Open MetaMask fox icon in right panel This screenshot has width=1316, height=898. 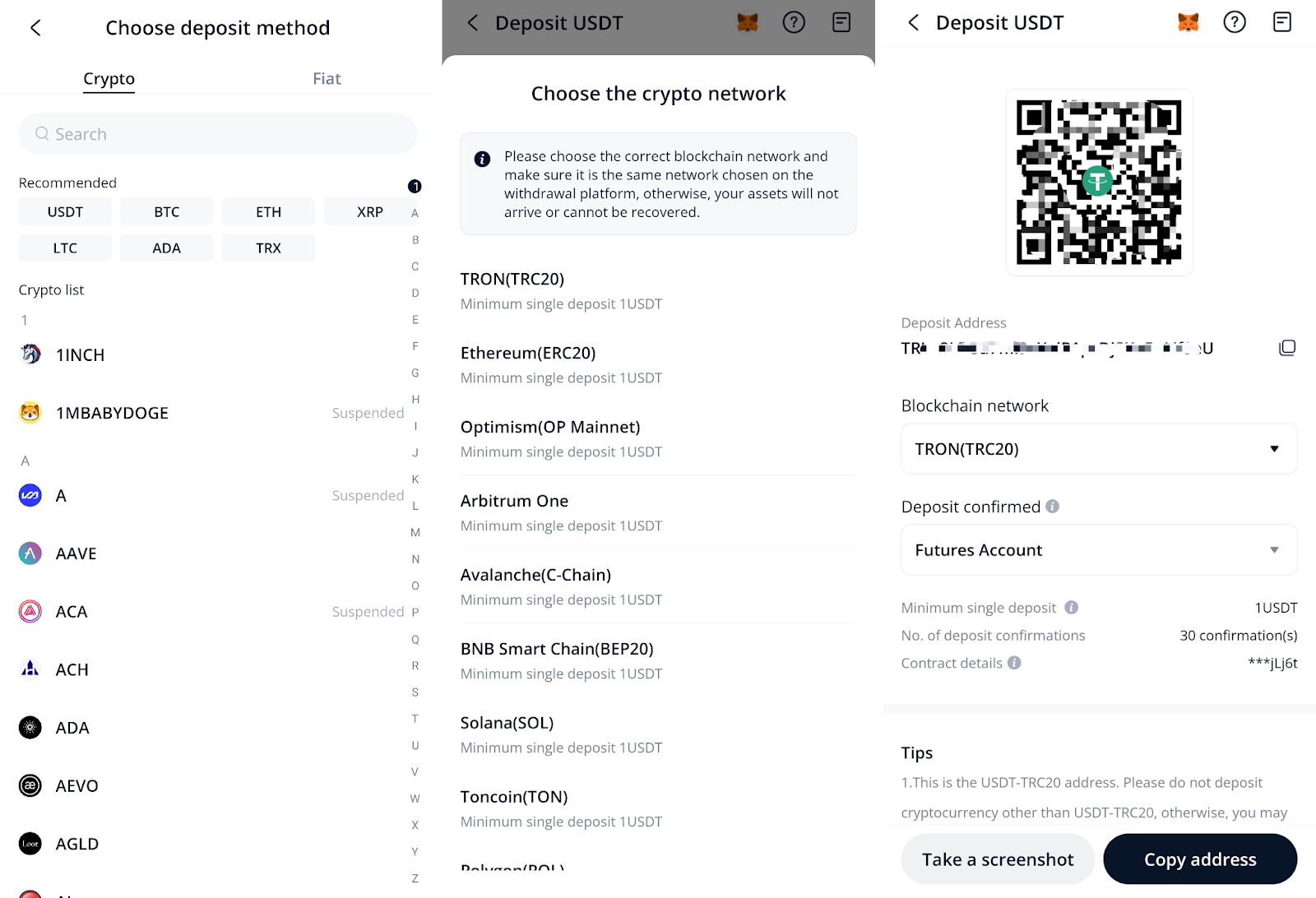point(1188,22)
